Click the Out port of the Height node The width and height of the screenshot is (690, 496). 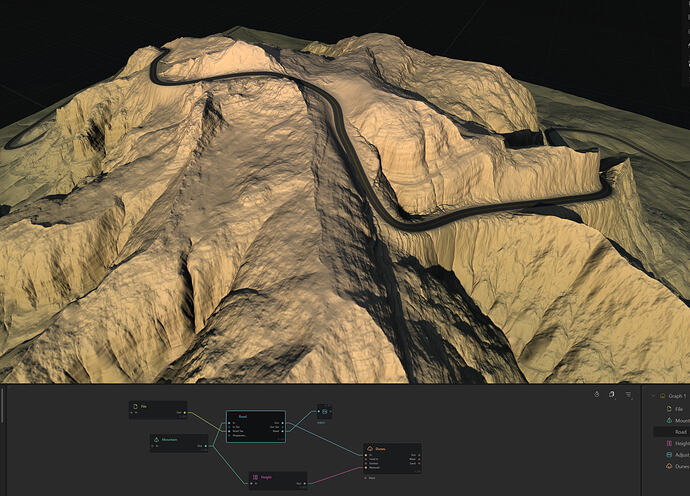click(x=305, y=483)
